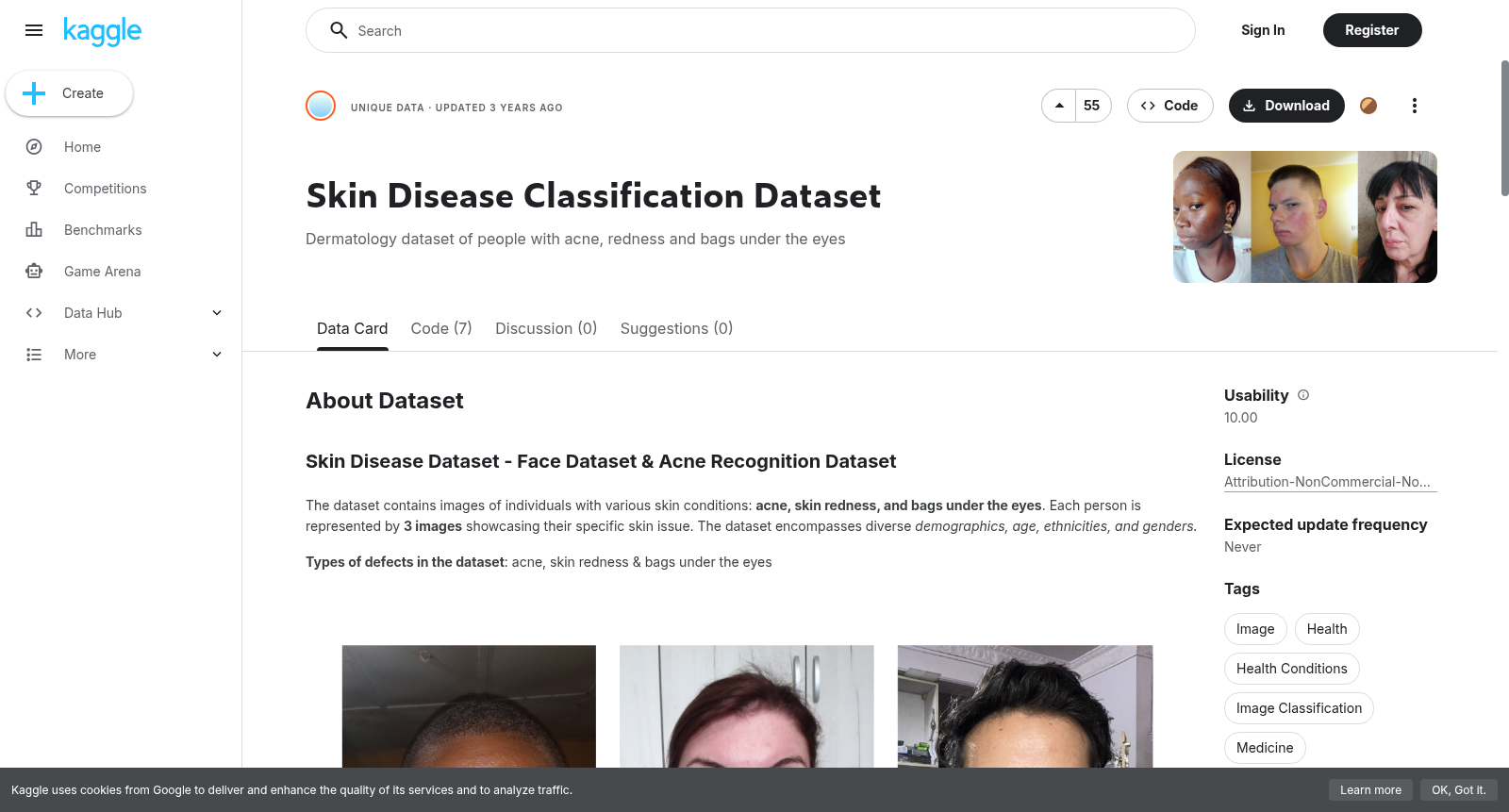Open the dataset cover thumbnail

tap(1305, 217)
